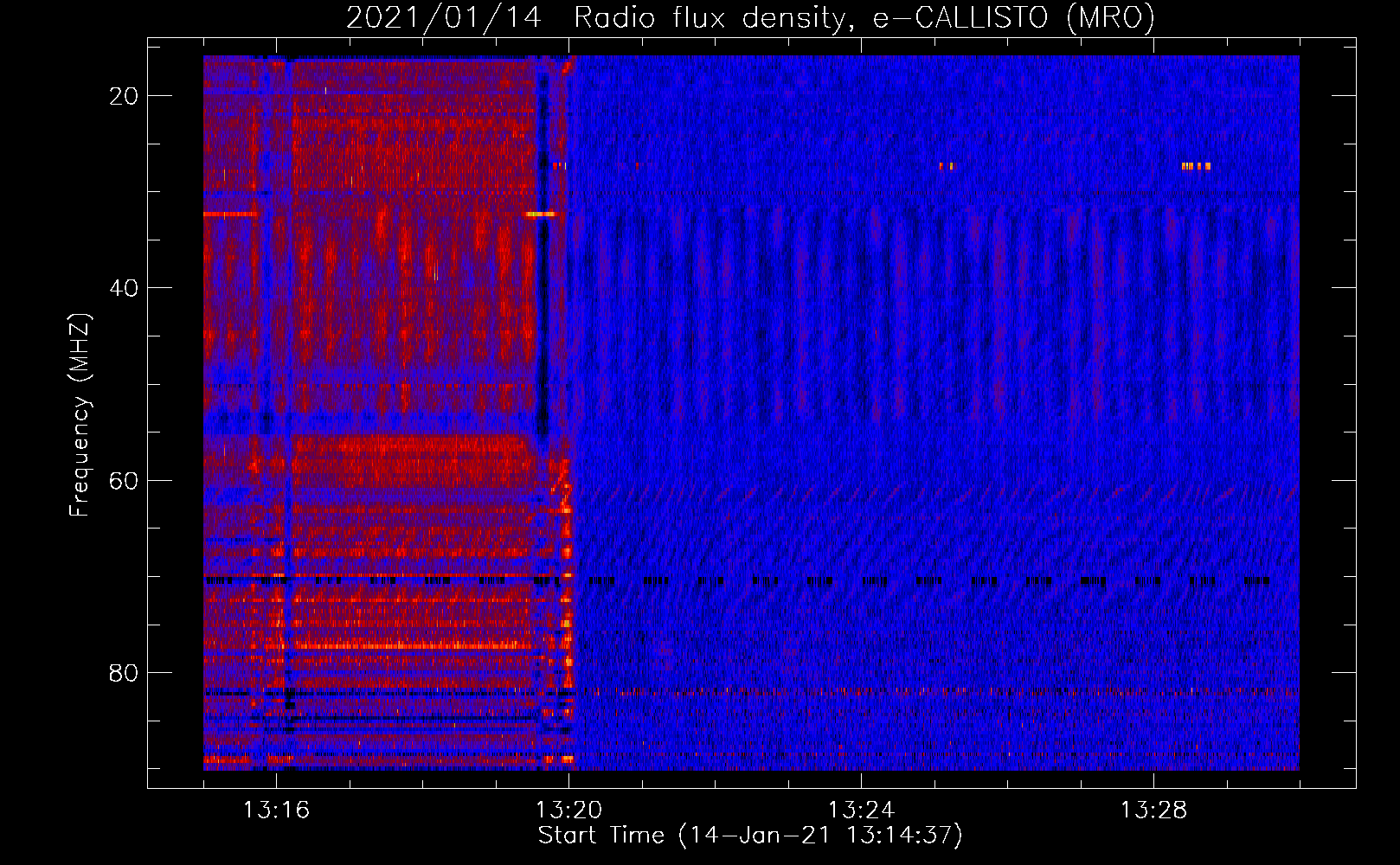The image size is (1400, 865).
Task: Click the "Frequency (MHZ)" axis label
Action: click(x=80, y=414)
